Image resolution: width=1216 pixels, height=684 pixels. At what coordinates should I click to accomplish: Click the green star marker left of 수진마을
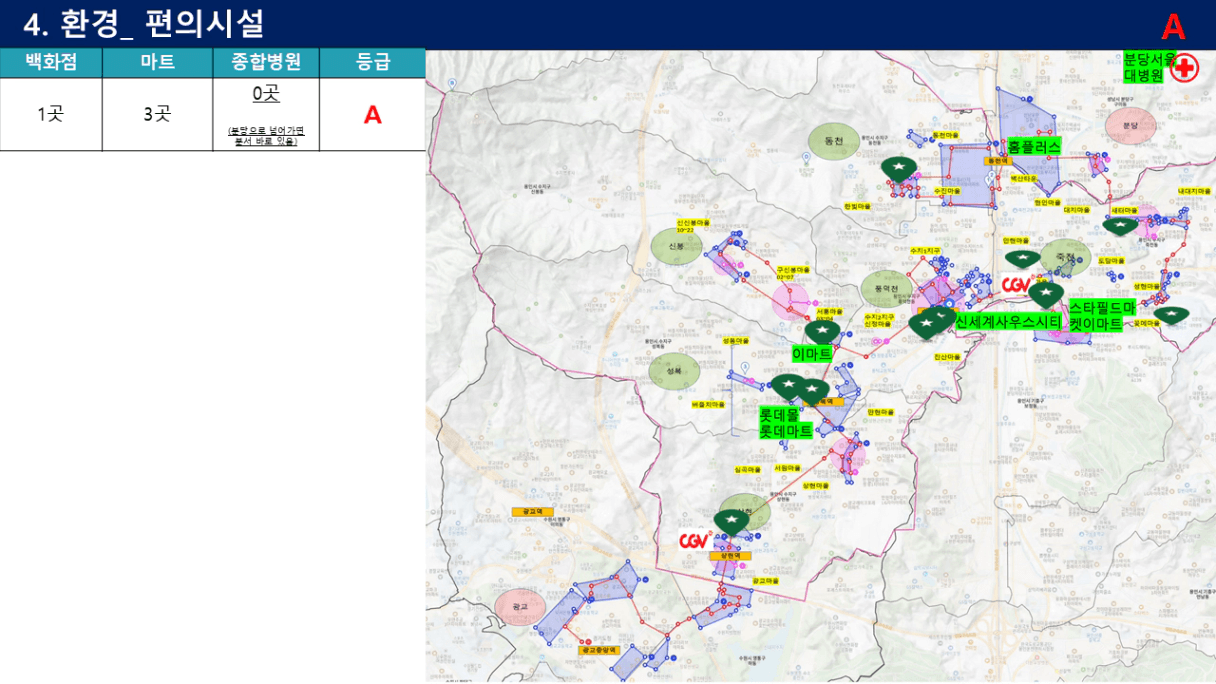[899, 168]
